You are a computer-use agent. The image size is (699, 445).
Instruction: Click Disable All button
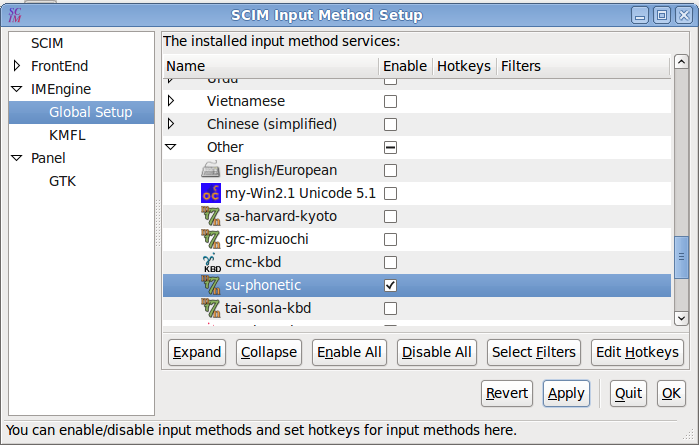[437, 352]
